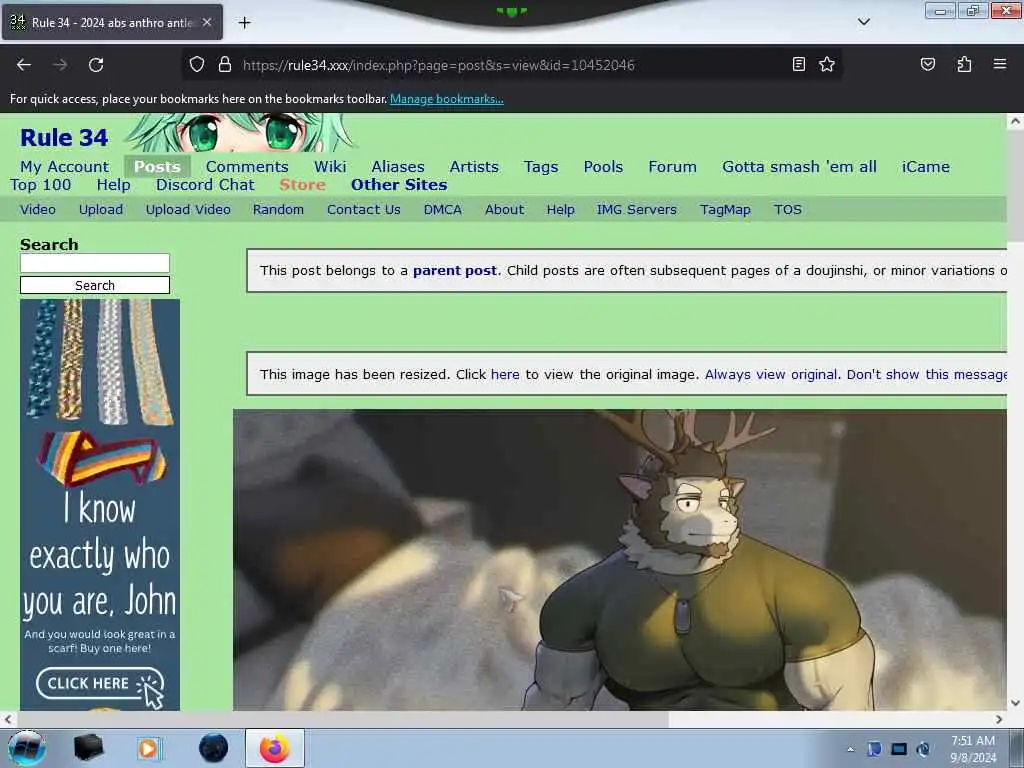Go to the Pools menu item
Image resolution: width=1024 pixels, height=768 pixels.
(x=603, y=167)
